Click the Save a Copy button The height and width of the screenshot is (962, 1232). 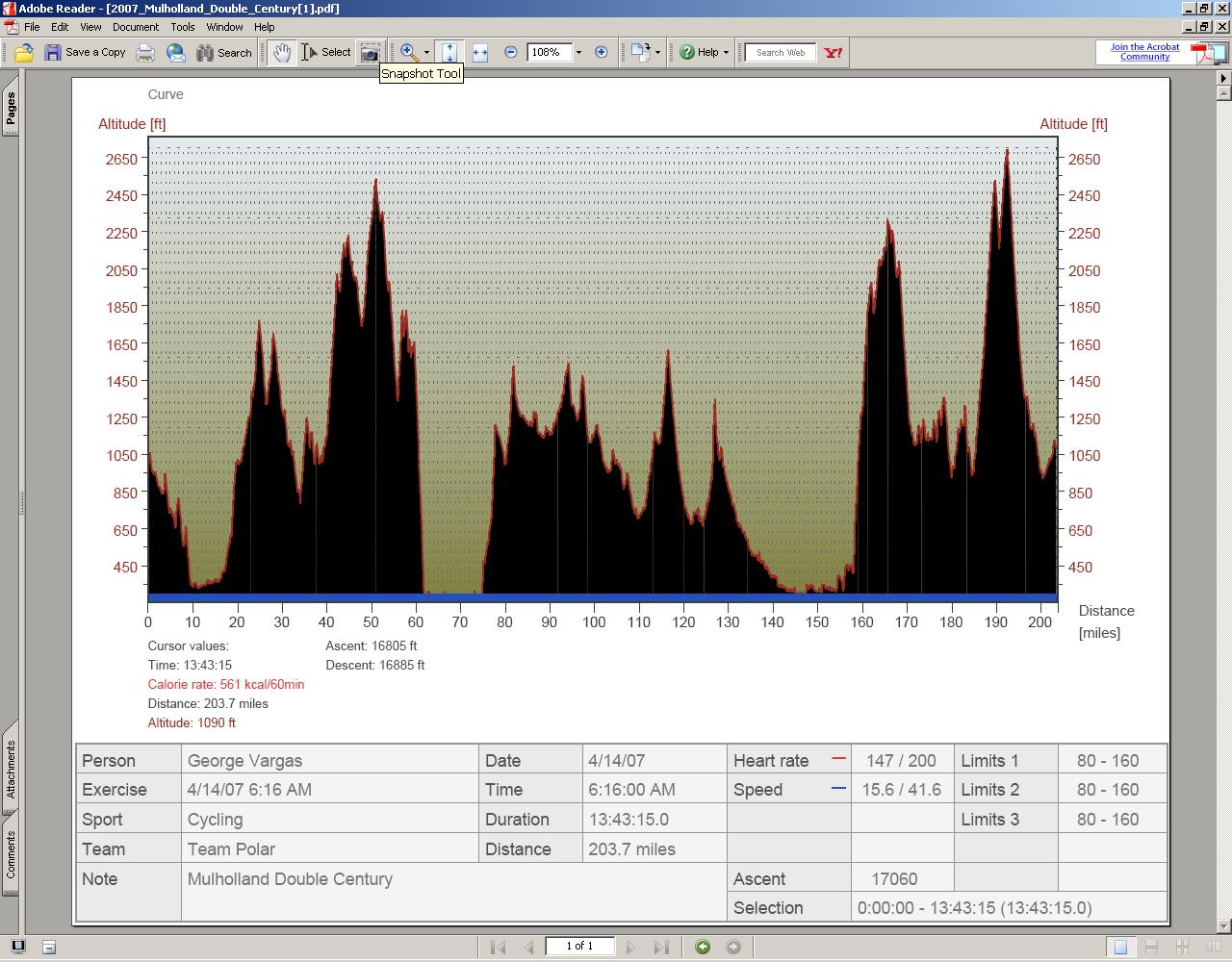coord(86,53)
